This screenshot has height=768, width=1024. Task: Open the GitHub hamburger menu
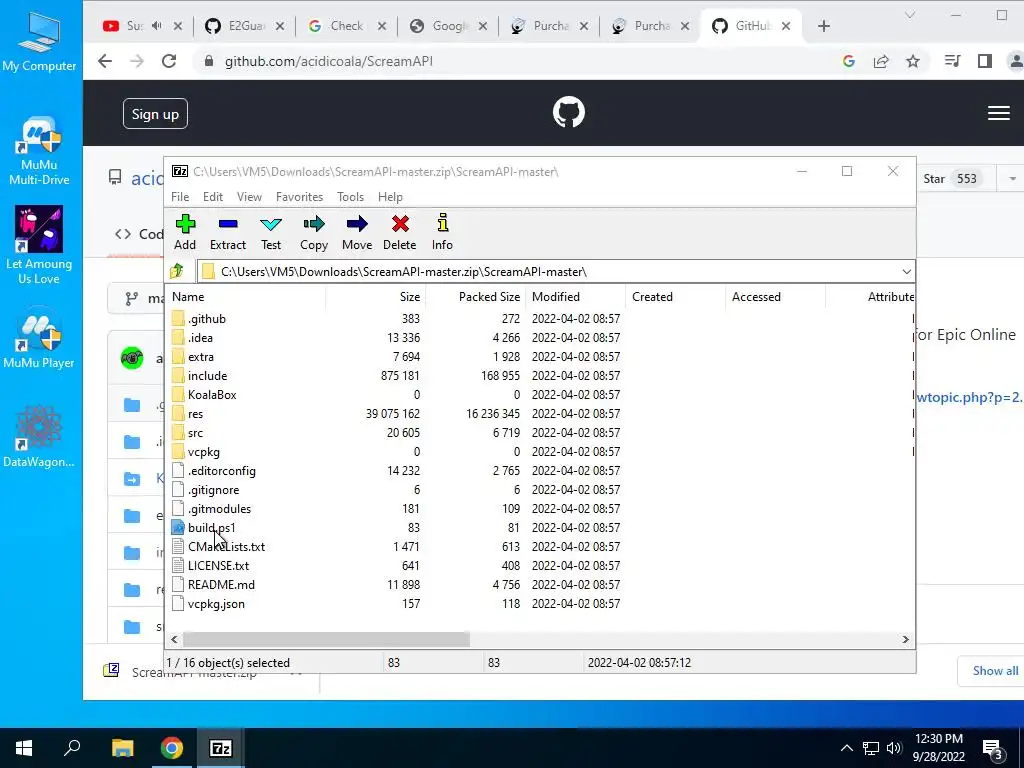point(999,113)
